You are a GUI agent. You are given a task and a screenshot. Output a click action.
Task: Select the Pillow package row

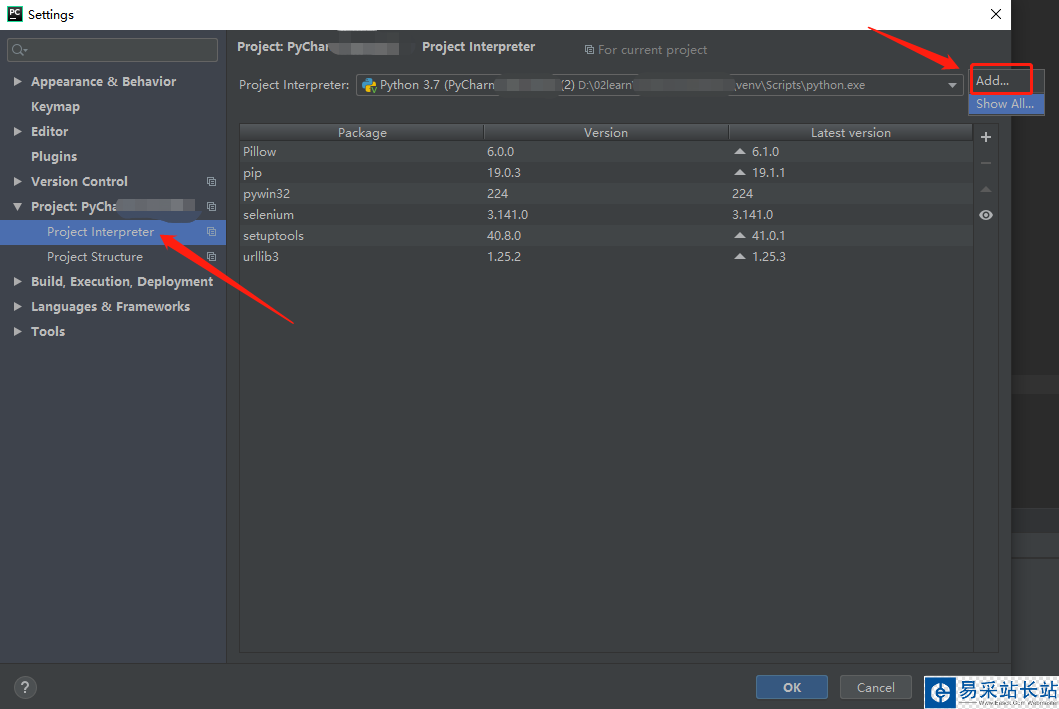[x=606, y=152]
